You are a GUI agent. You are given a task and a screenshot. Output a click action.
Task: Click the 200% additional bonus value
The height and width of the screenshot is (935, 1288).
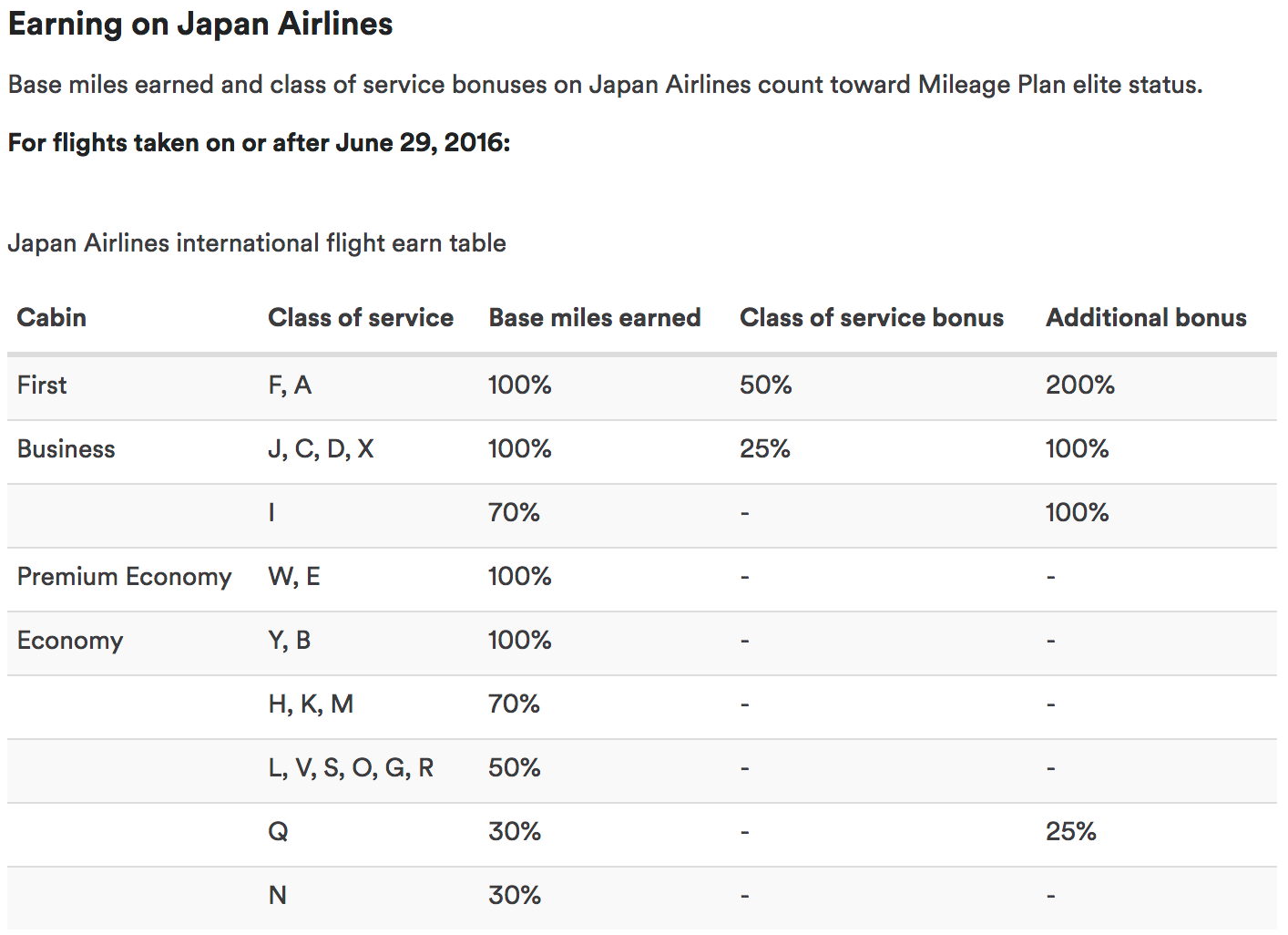(1080, 385)
